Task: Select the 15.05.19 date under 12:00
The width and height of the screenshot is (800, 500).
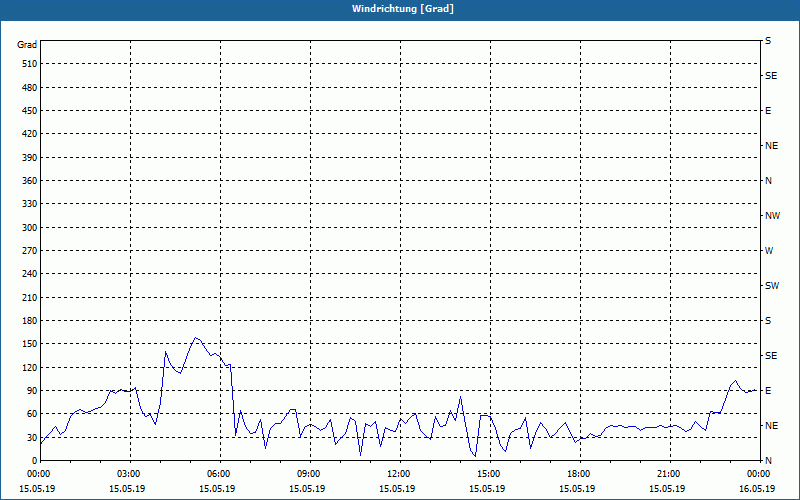Action: point(397,488)
